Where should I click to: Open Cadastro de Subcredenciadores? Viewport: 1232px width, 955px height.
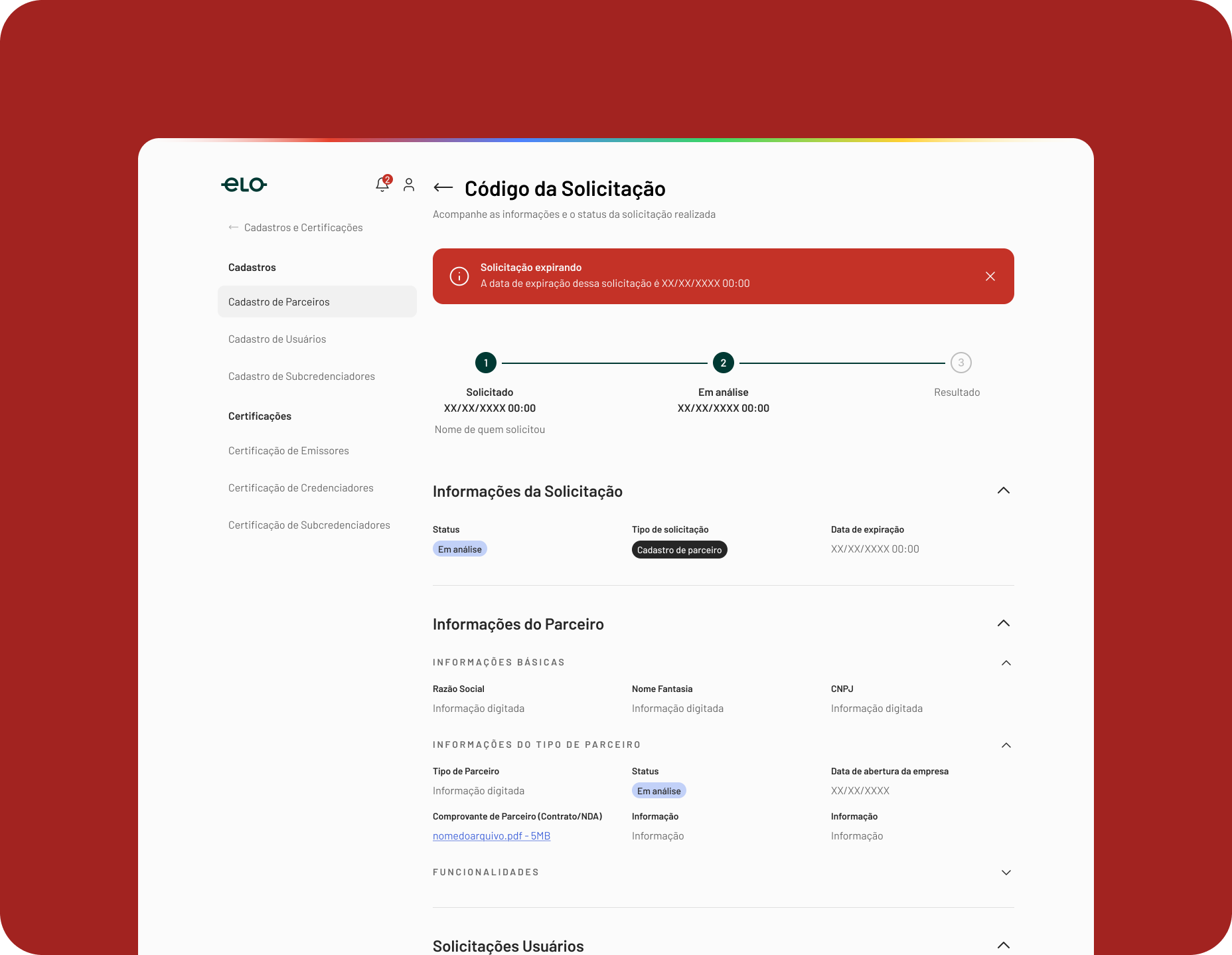click(301, 377)
